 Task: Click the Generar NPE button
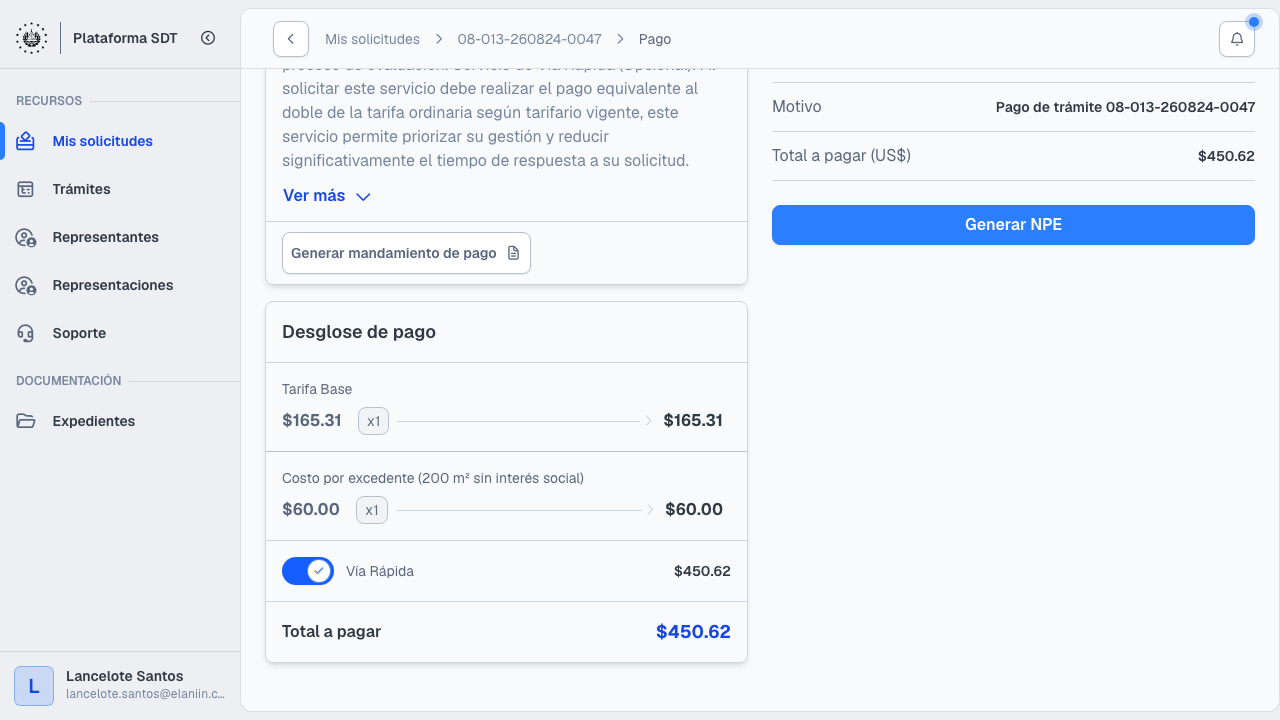click(x=1013, y=225)
